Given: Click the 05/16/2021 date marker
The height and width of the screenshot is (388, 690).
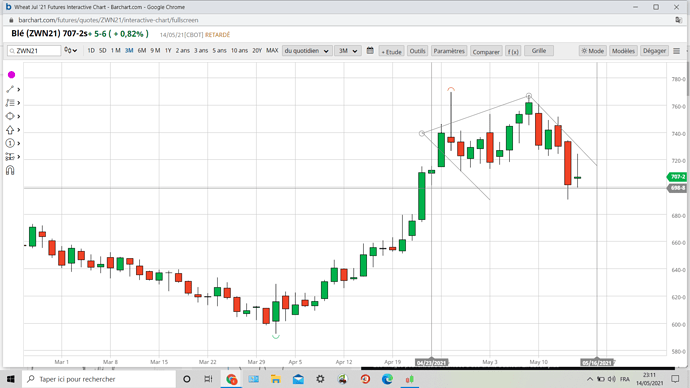Looking at the screenshot, I should point(597,363).
